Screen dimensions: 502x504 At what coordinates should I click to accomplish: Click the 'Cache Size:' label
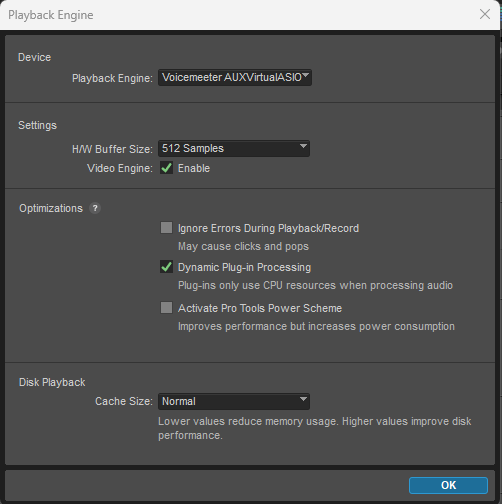click(124, 401)
